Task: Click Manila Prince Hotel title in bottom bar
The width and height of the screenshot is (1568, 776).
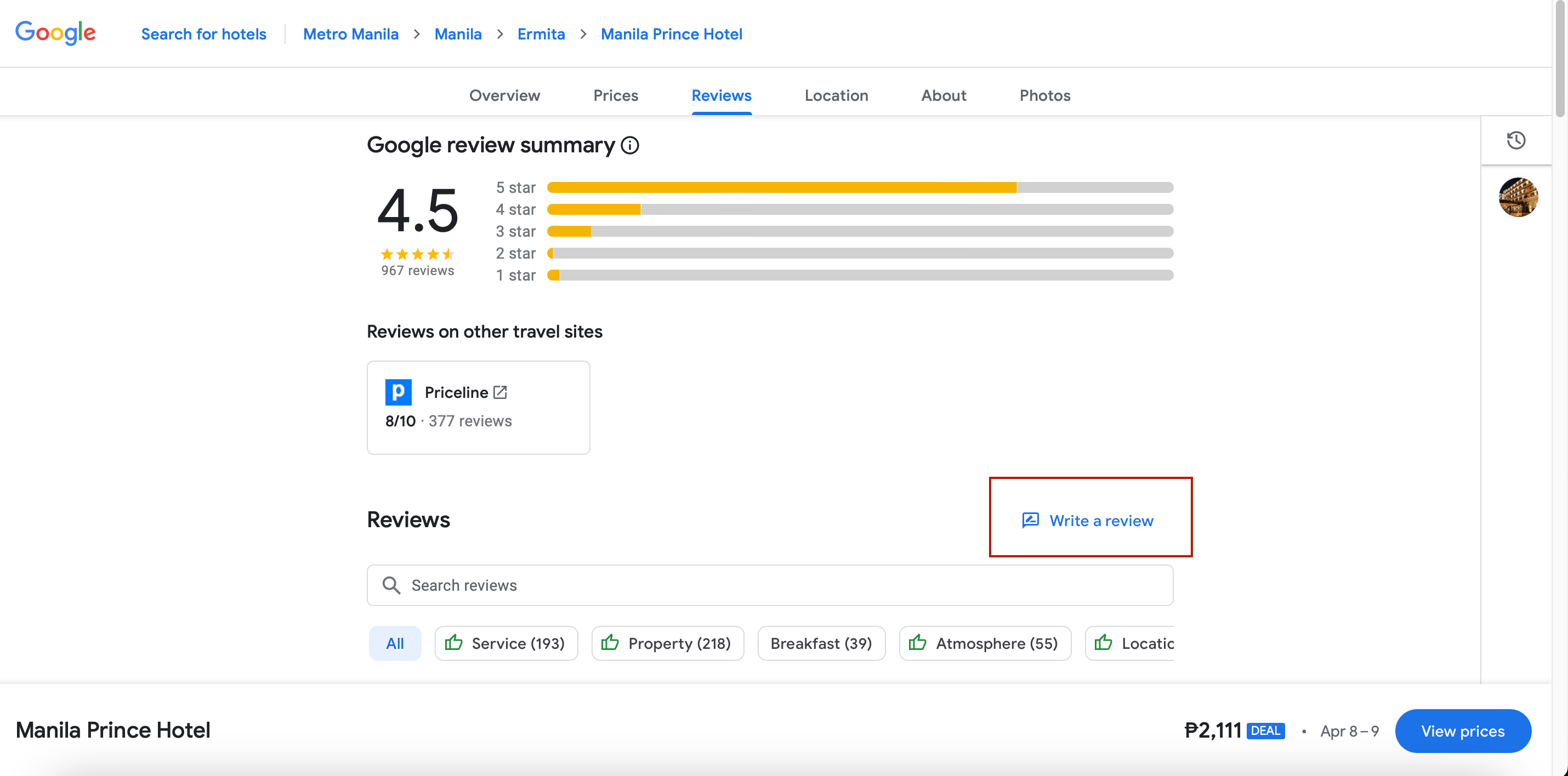Action: point(113,730)
